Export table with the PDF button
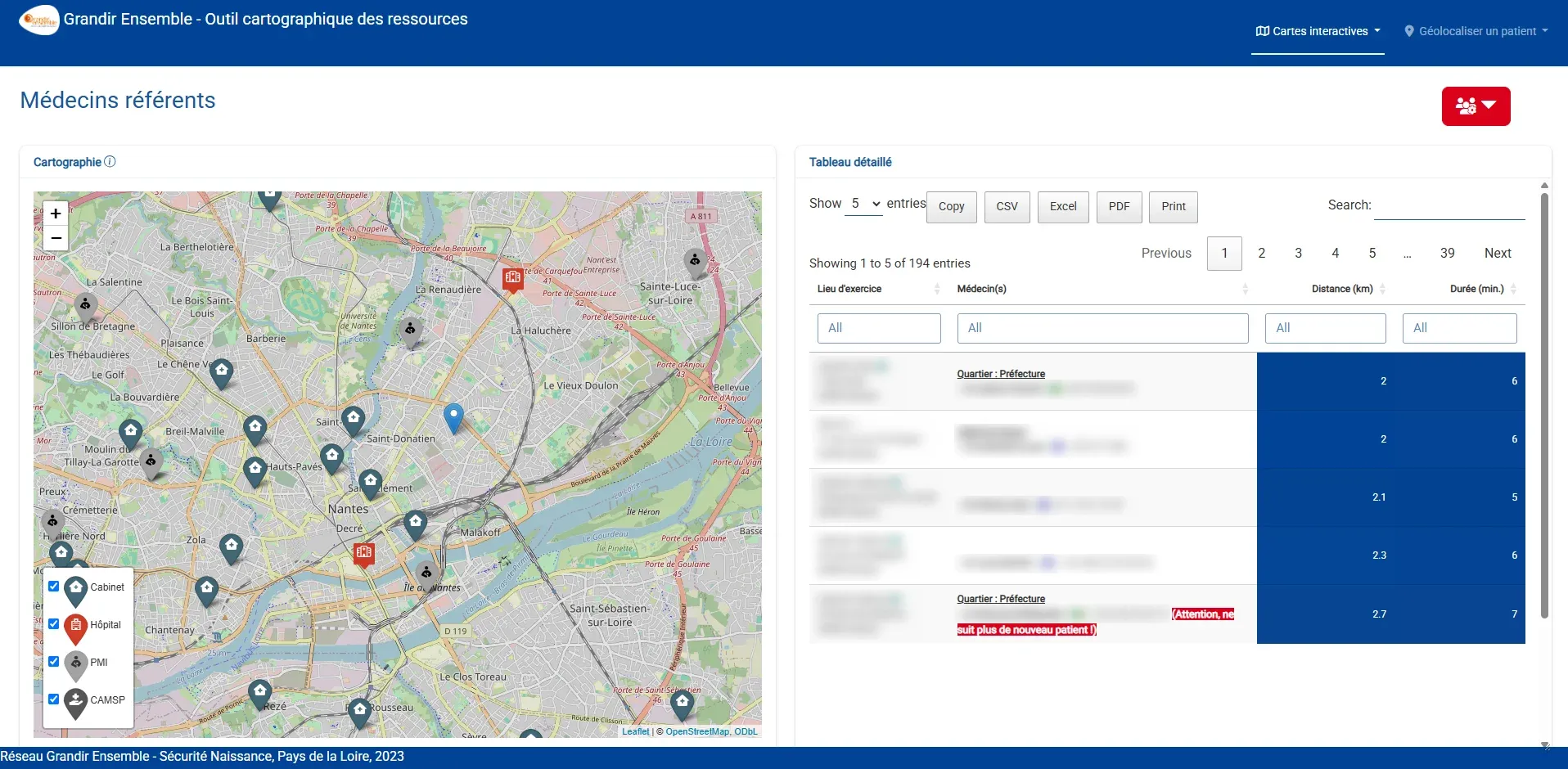1568x769 pixels. [1119, 207]
